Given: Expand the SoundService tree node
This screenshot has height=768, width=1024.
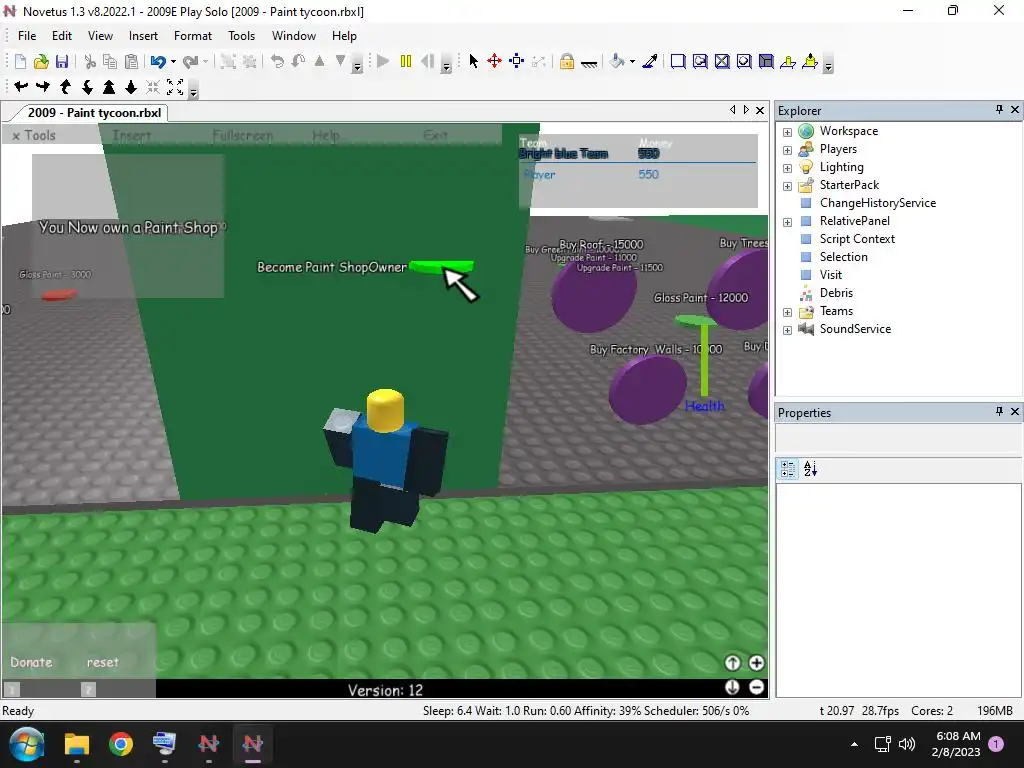Looking at the screenshot, I should [x=788, y=330].
